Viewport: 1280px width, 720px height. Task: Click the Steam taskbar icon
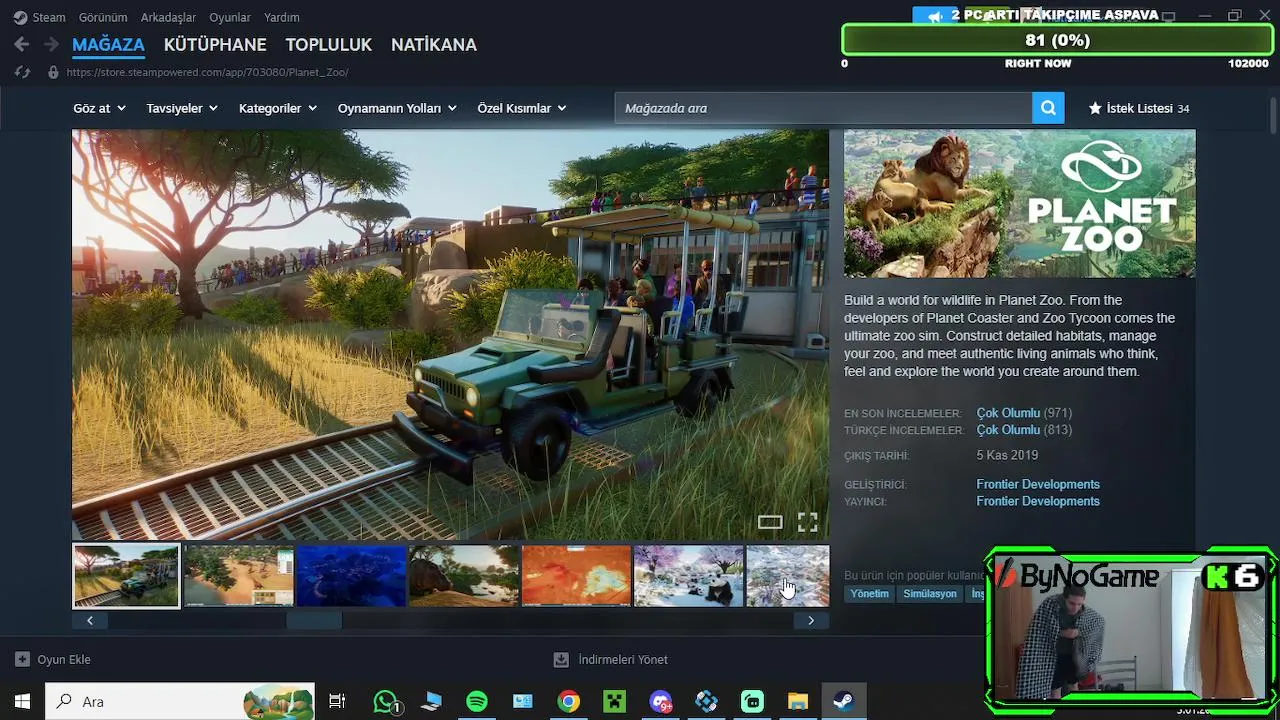(843, 701)
